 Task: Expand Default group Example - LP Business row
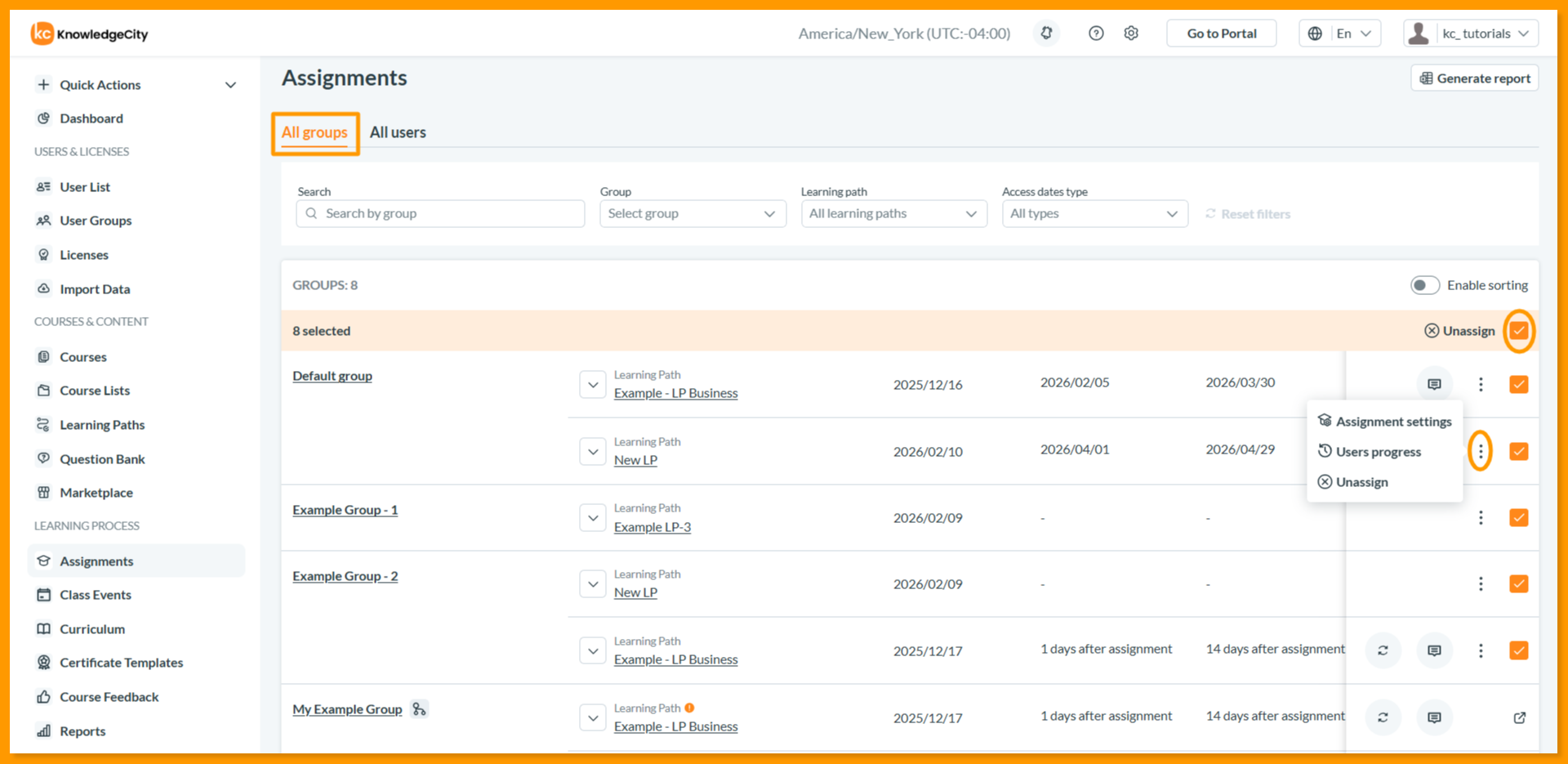[593, 385]
